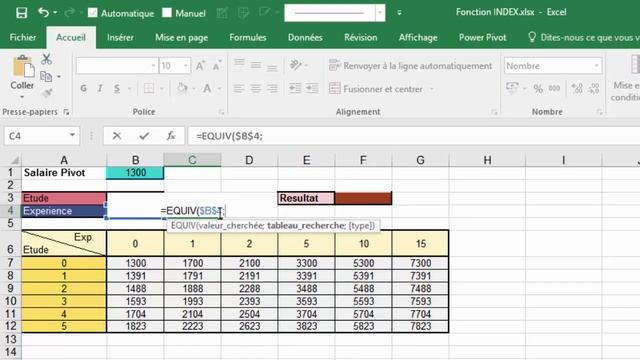The height and width of the screenshot is (360, 640).
Task: Click the accounting number format icon
Action: click(x=512, y=88)
